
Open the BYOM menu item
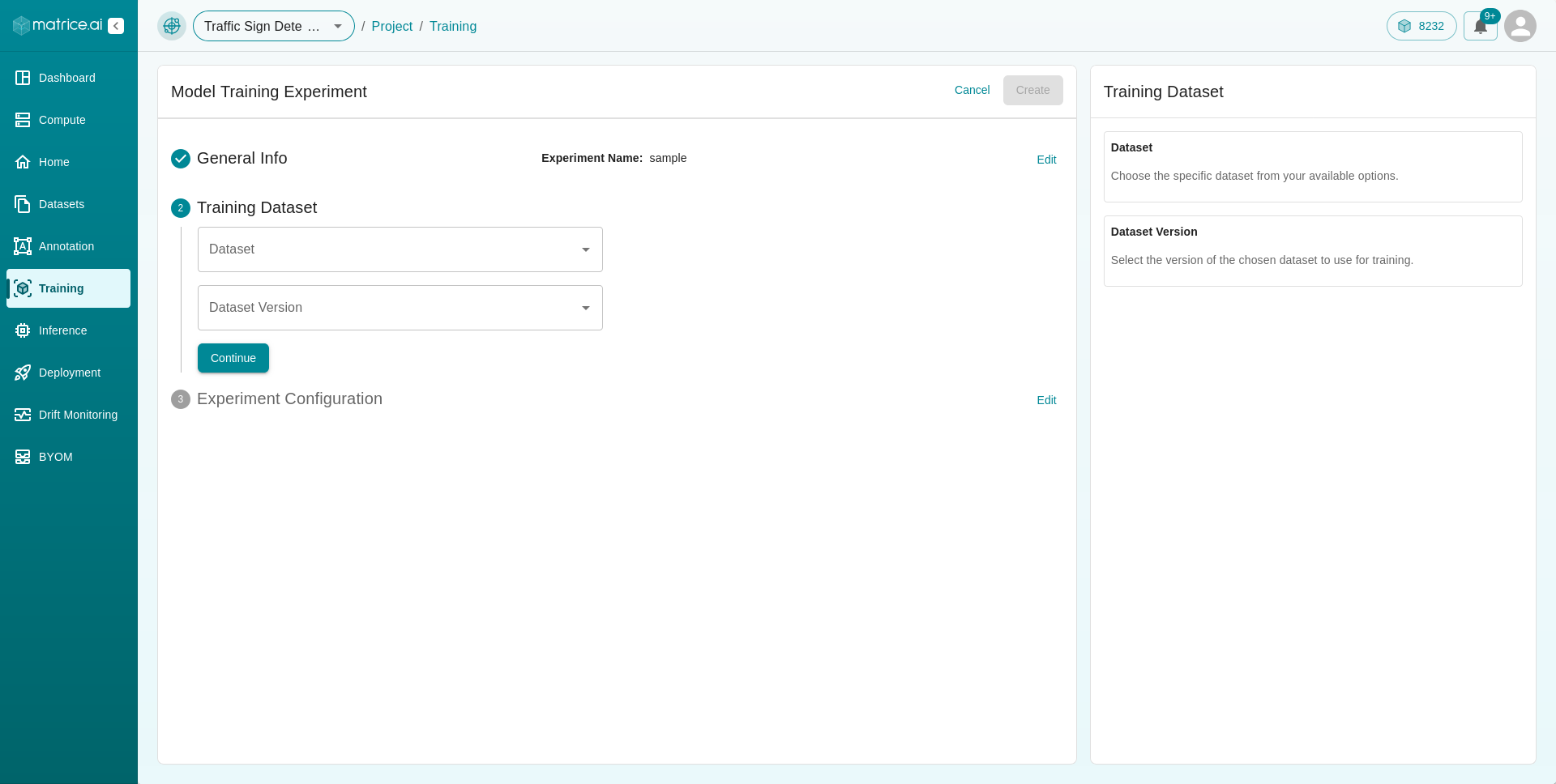tap(68, 457)
